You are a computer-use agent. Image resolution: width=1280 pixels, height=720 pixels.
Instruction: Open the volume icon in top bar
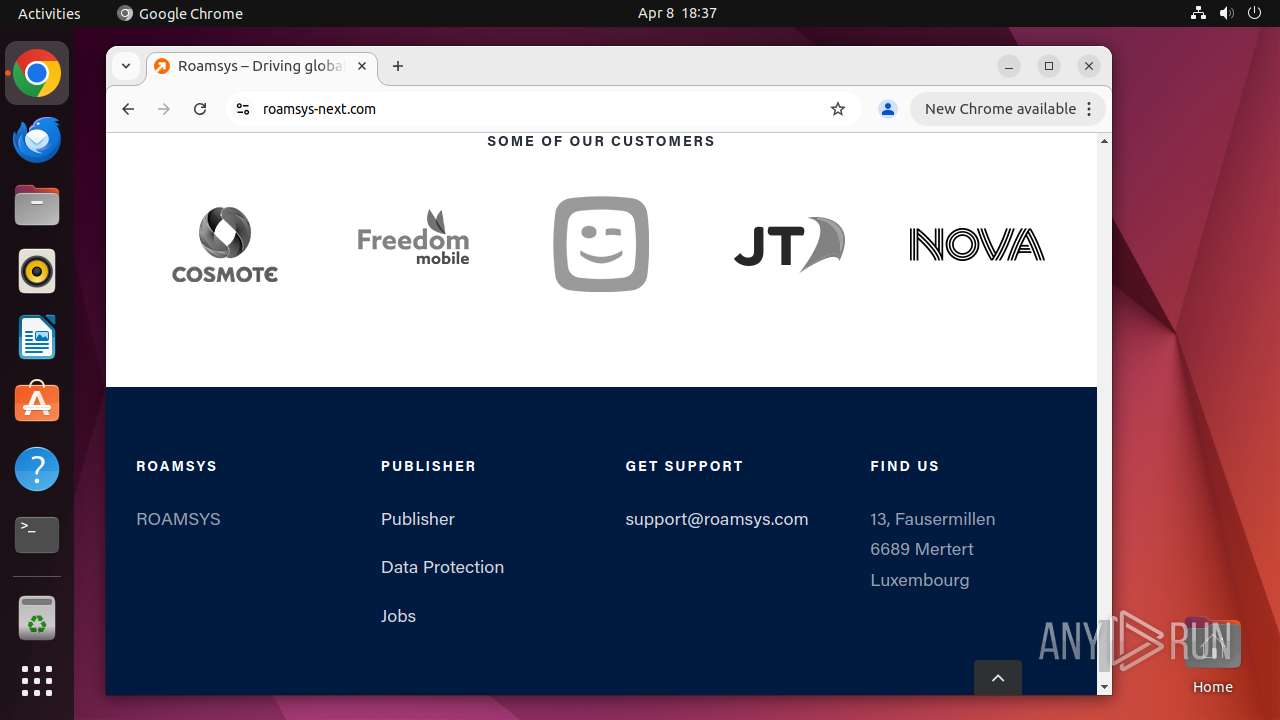[1227, 13]
